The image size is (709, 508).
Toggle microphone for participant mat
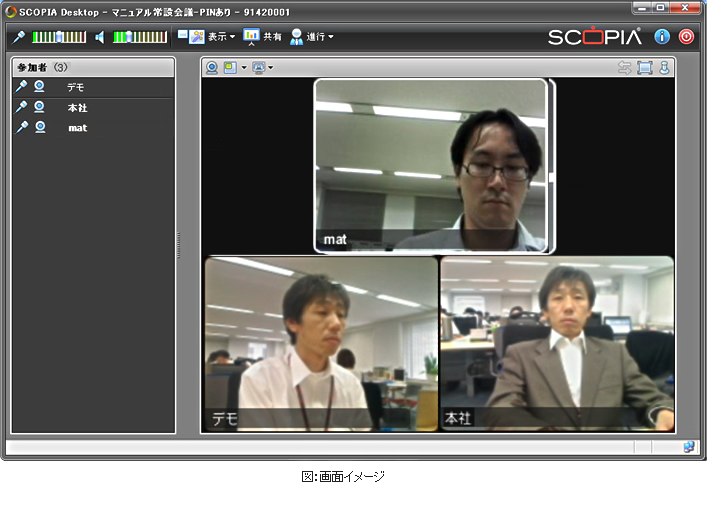(x=21, y=127)
